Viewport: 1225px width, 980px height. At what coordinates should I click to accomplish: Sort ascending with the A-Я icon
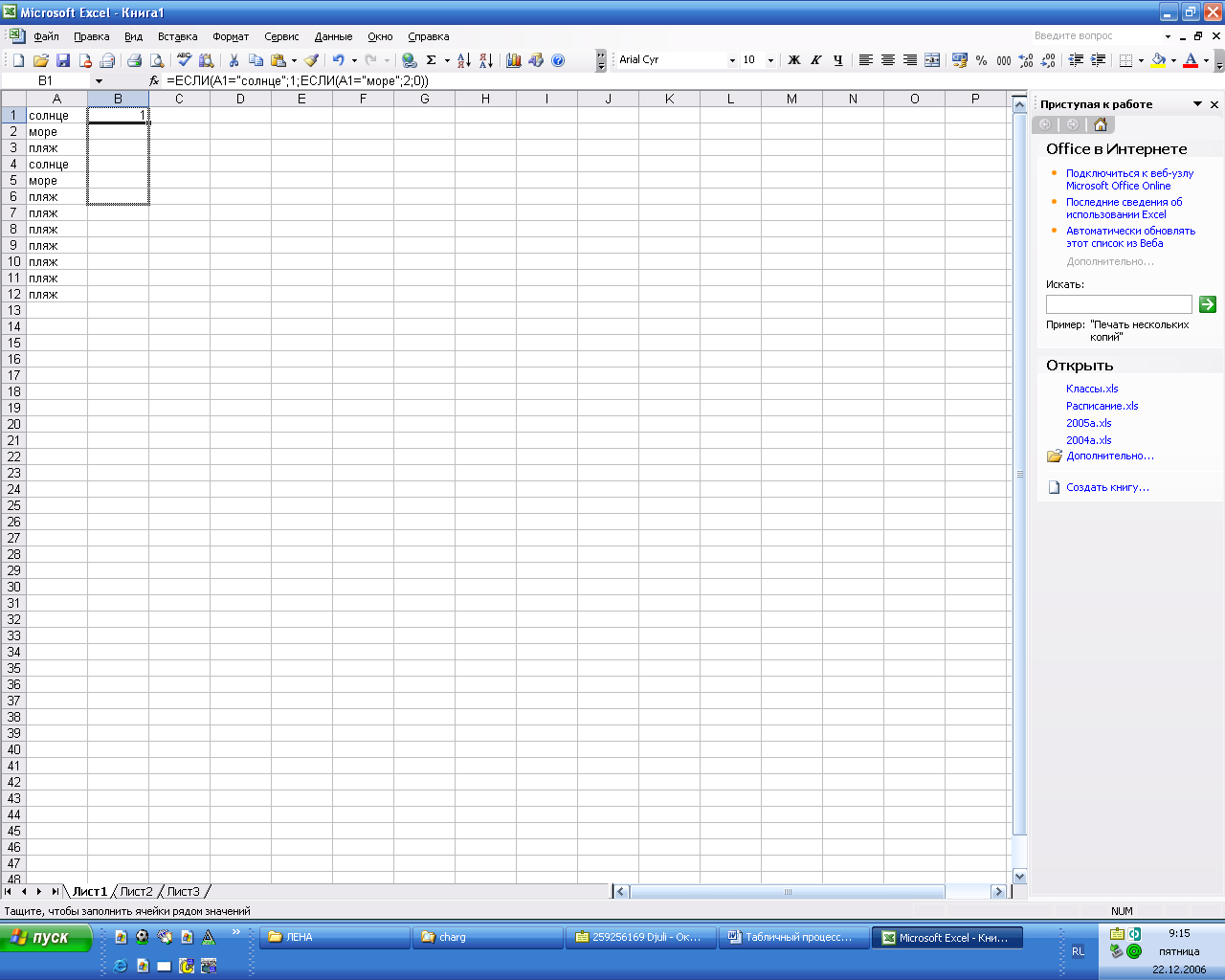click(464, 60)
